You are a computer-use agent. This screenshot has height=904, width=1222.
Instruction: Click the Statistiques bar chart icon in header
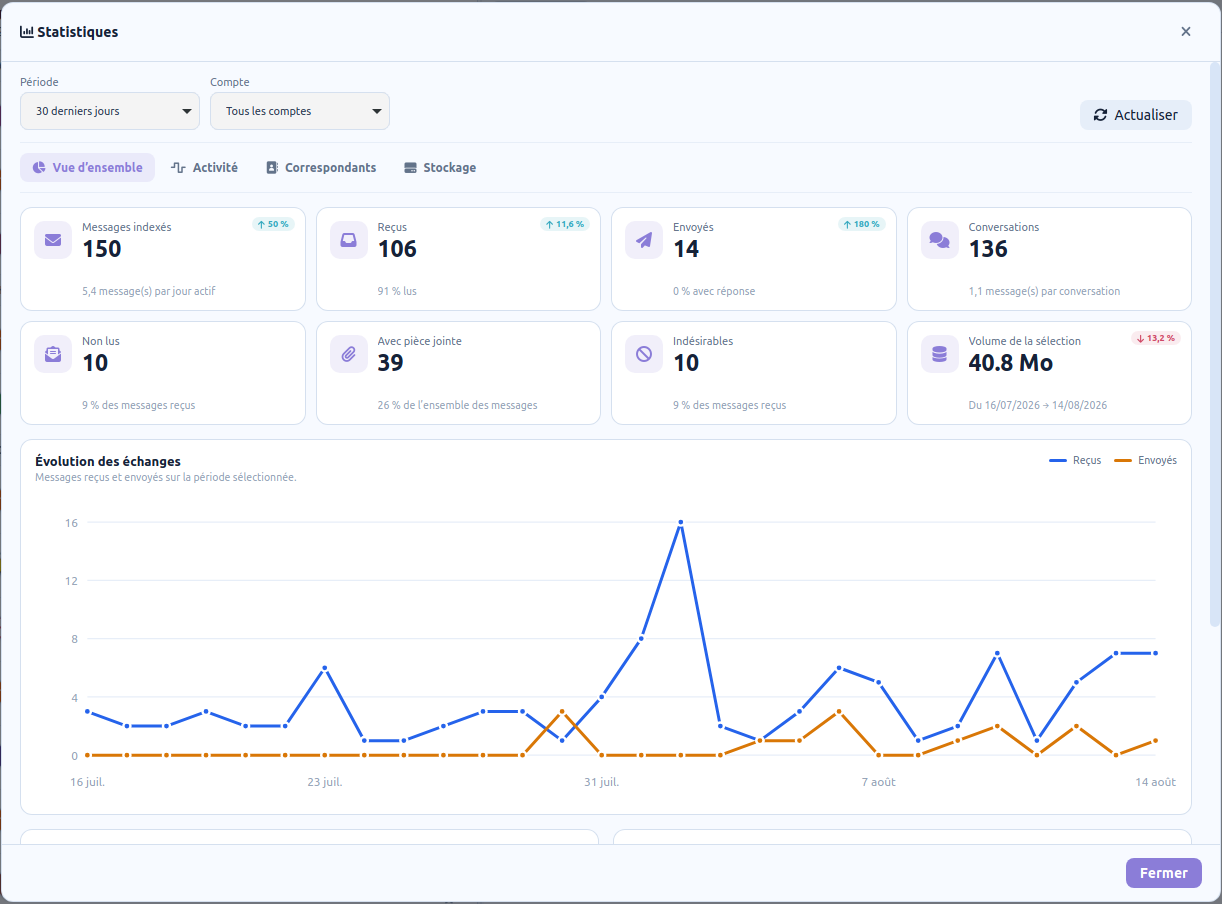[27, 32]
